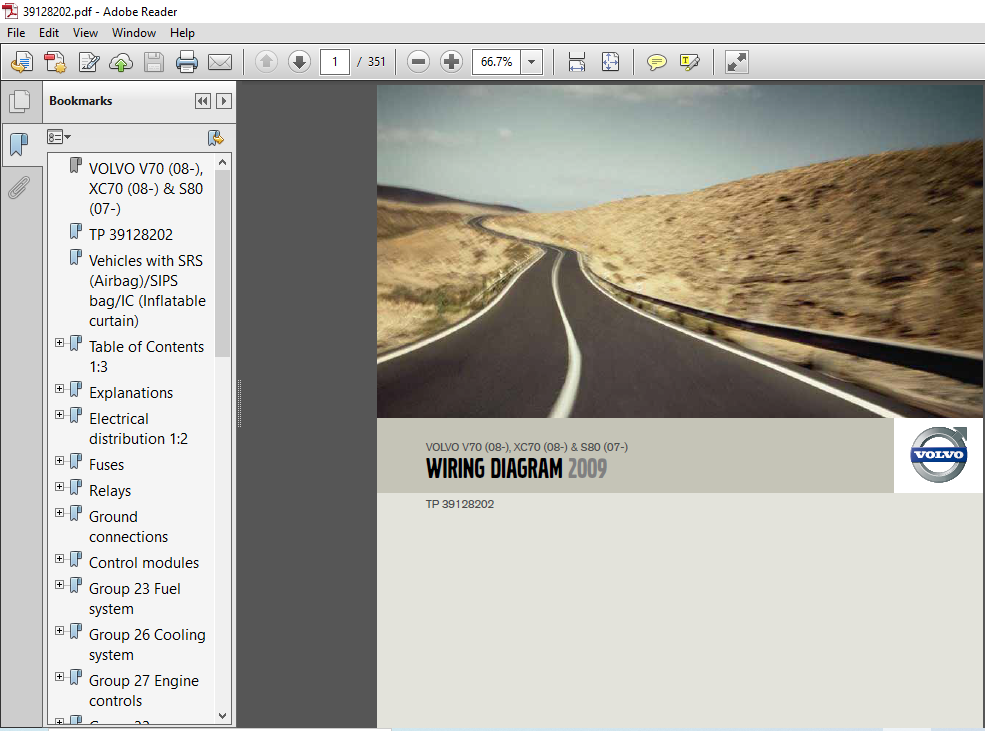Go to previous page arrow
Viewport: 985px width, 731px height.
pos(266,62)
